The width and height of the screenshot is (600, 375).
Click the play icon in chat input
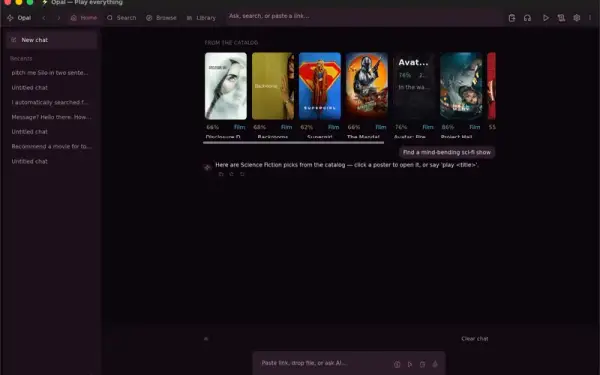[410, 365]
